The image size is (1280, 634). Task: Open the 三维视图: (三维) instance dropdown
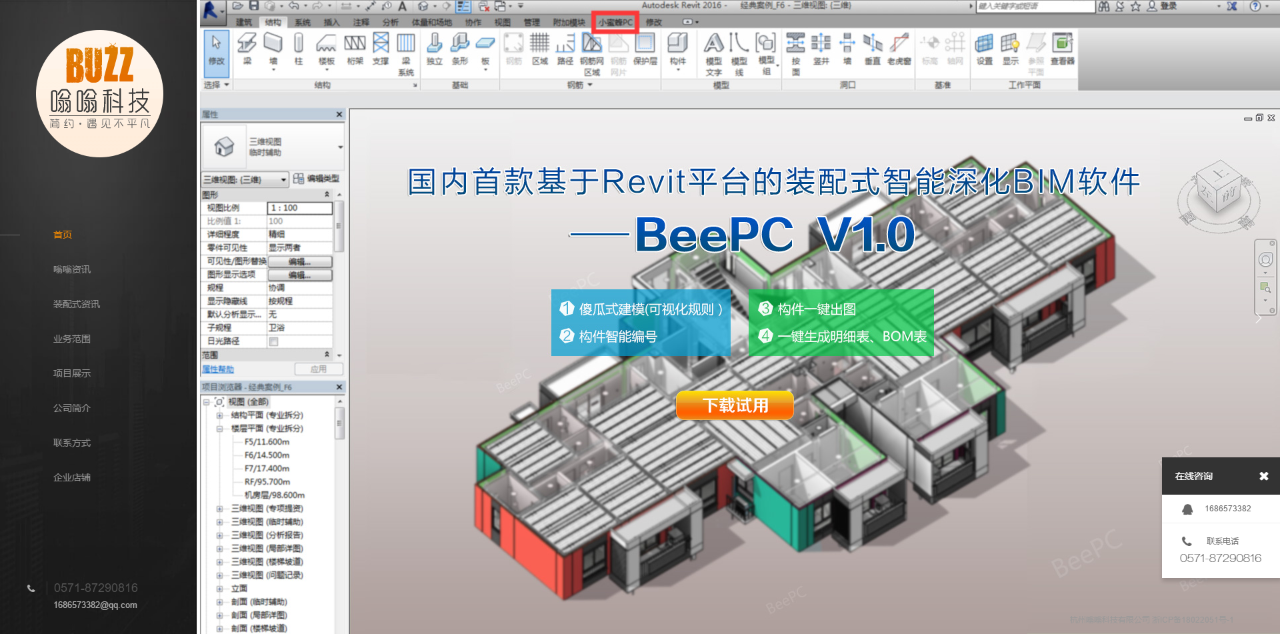click(x=246, y=179)
